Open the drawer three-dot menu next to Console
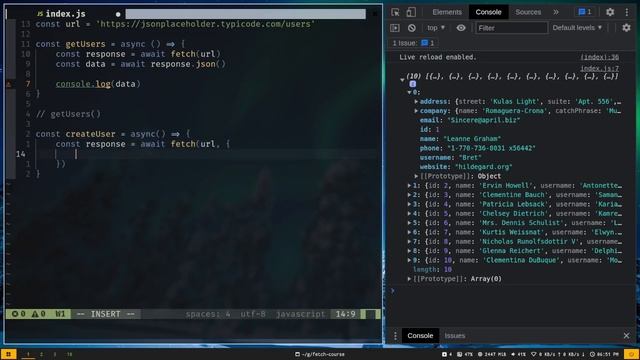 pos(395,336)
